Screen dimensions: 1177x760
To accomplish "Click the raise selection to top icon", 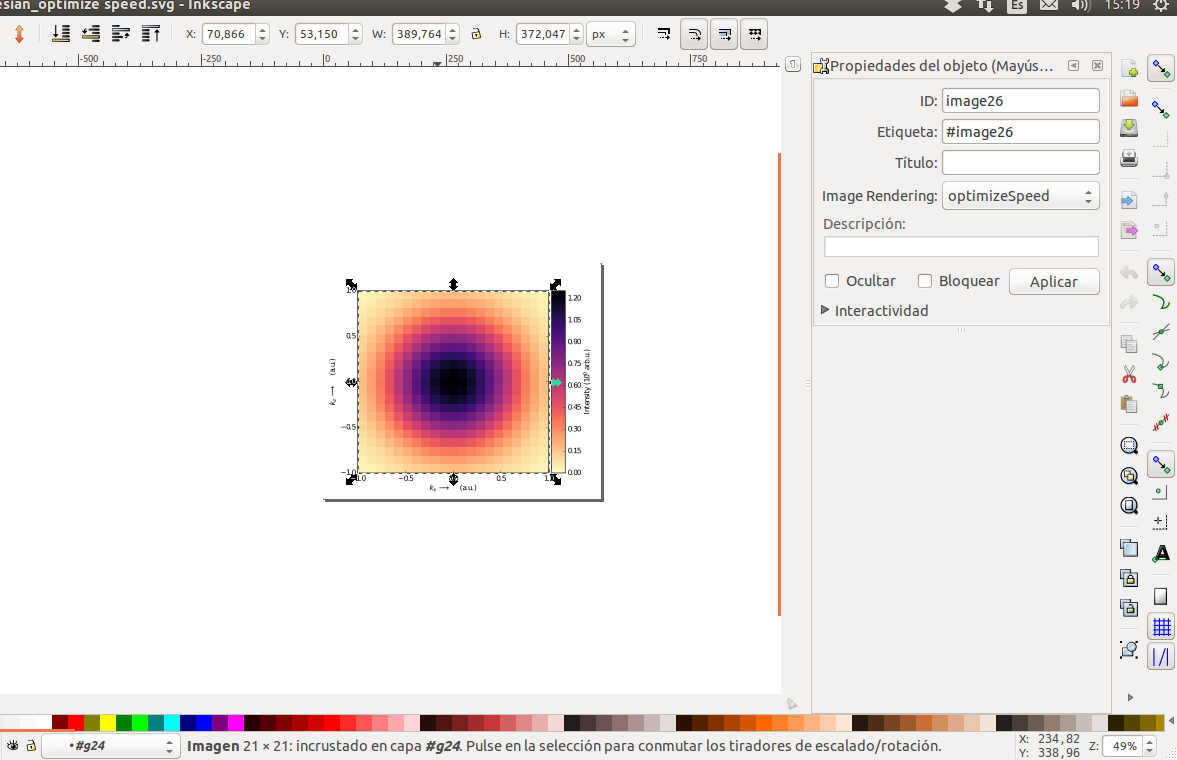I will pos(151,34).
